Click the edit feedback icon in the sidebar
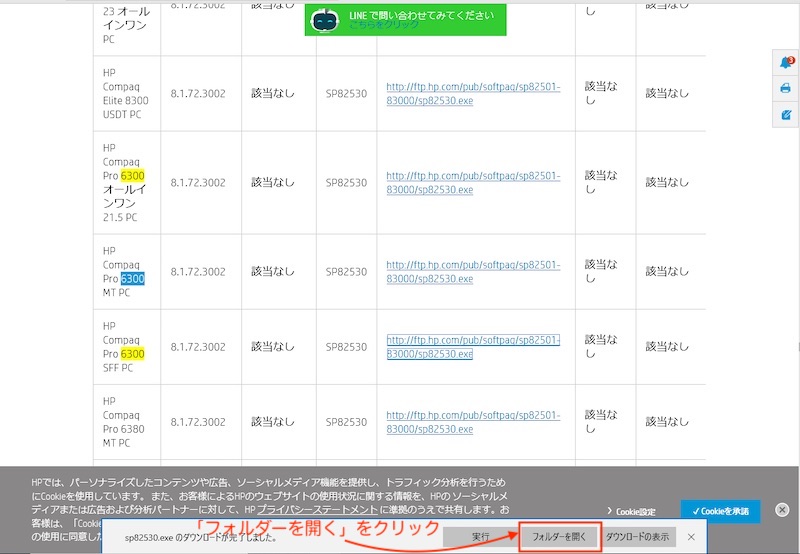Screen dimensions: 800x554 [786, 114]
